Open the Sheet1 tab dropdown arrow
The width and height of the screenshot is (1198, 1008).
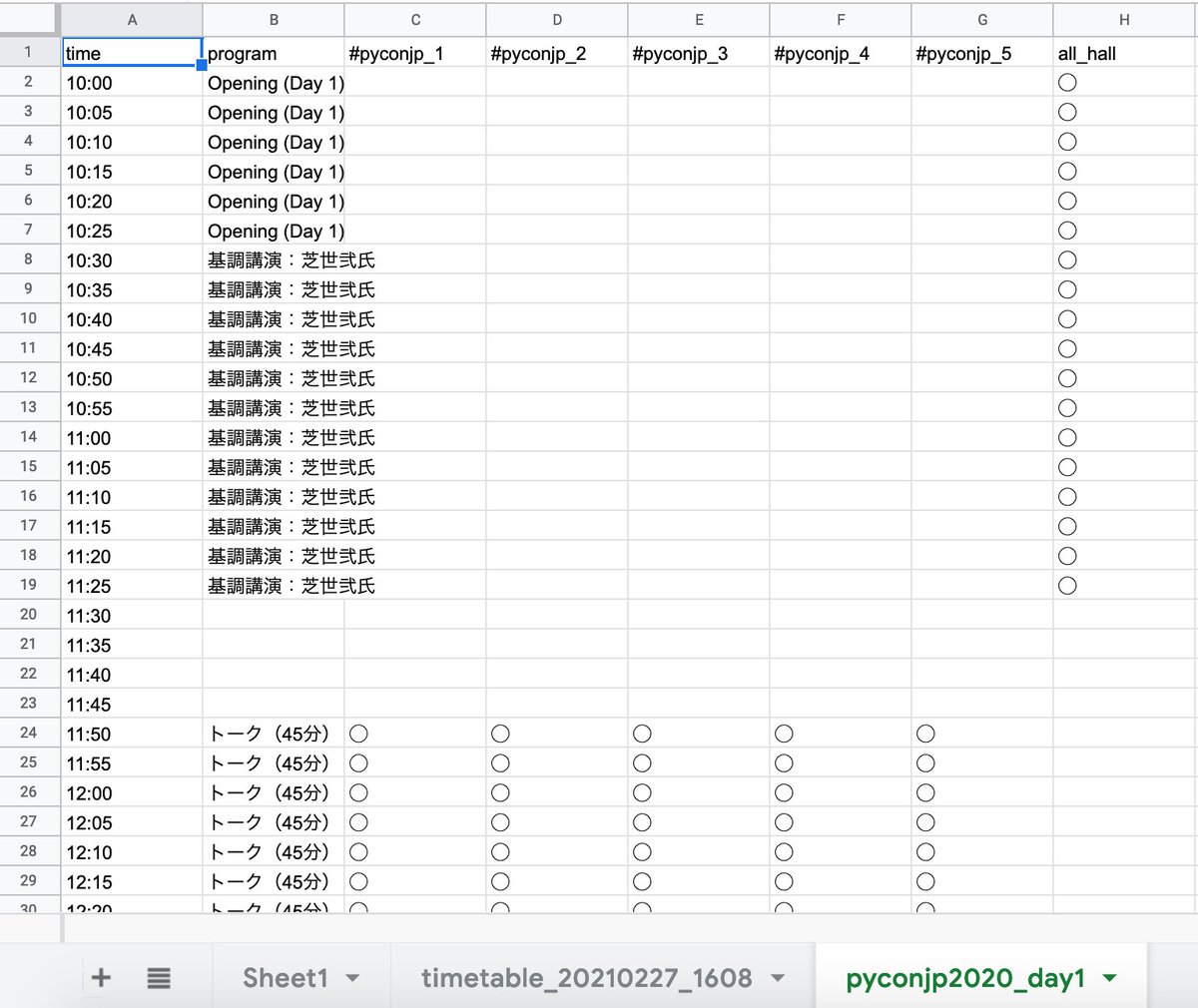click(x=351, y=978)
